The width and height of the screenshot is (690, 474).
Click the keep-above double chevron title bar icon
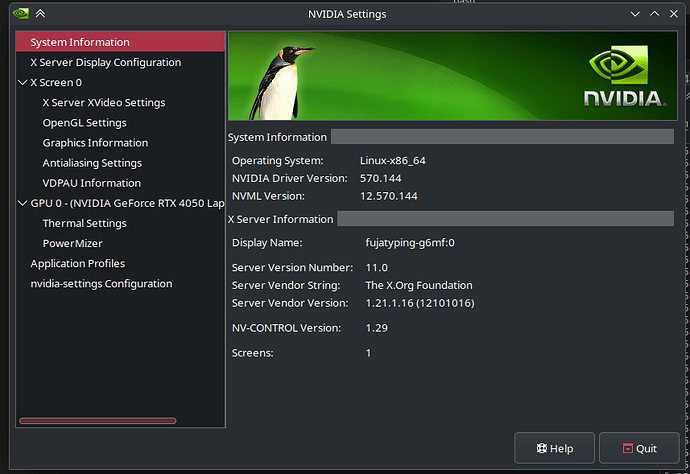click(40, 14)
